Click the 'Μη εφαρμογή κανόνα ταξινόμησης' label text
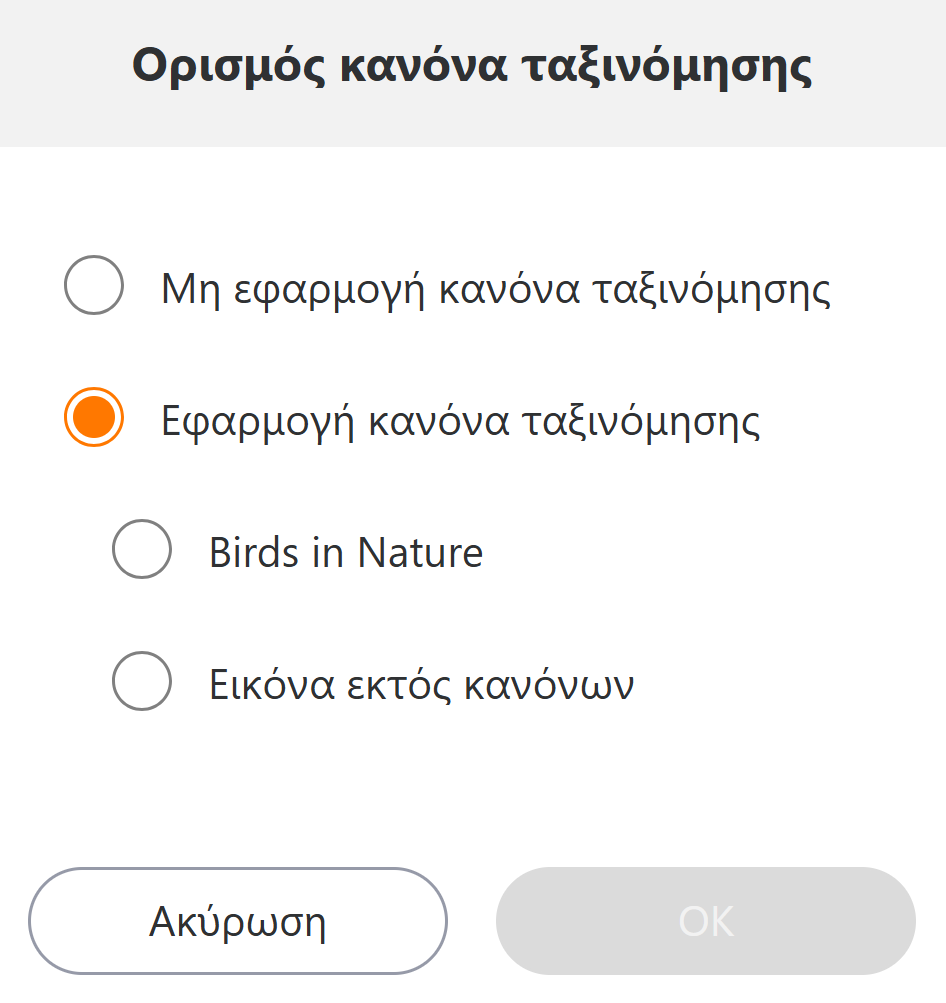Viewport: 946px width, 1003px height. pos(496,289)
